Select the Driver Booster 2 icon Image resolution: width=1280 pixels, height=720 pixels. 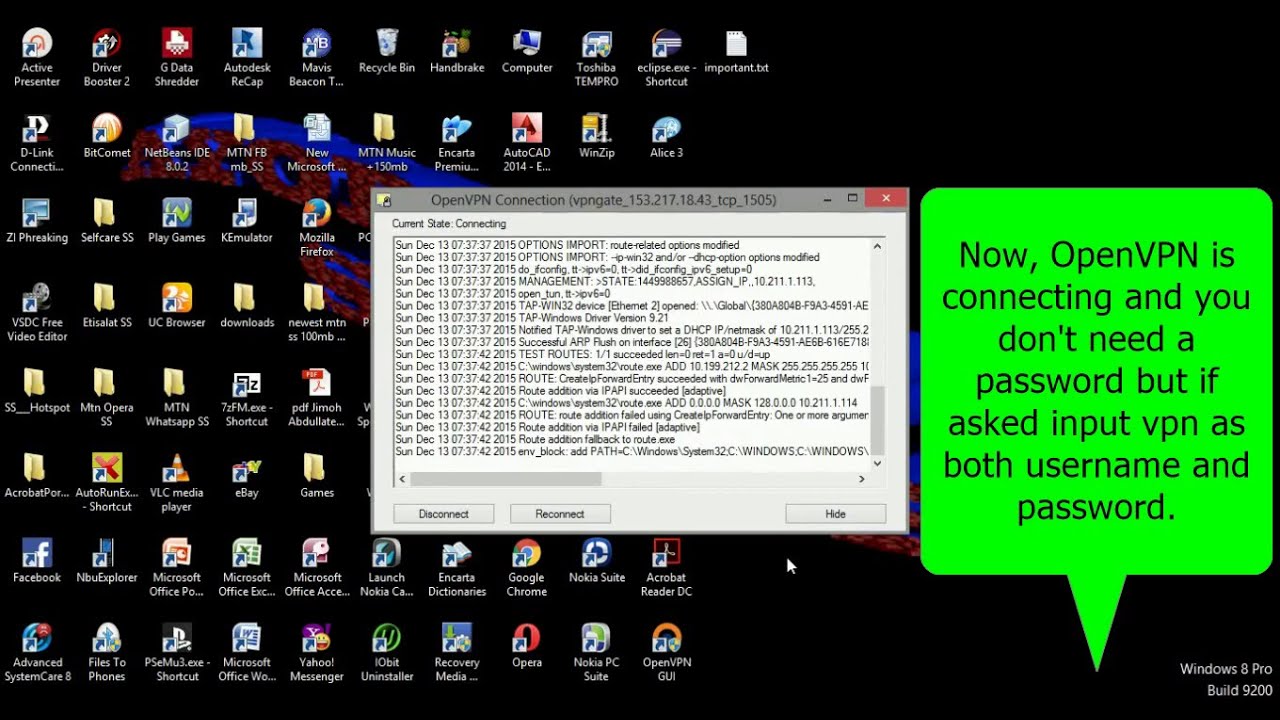[107, 58]
